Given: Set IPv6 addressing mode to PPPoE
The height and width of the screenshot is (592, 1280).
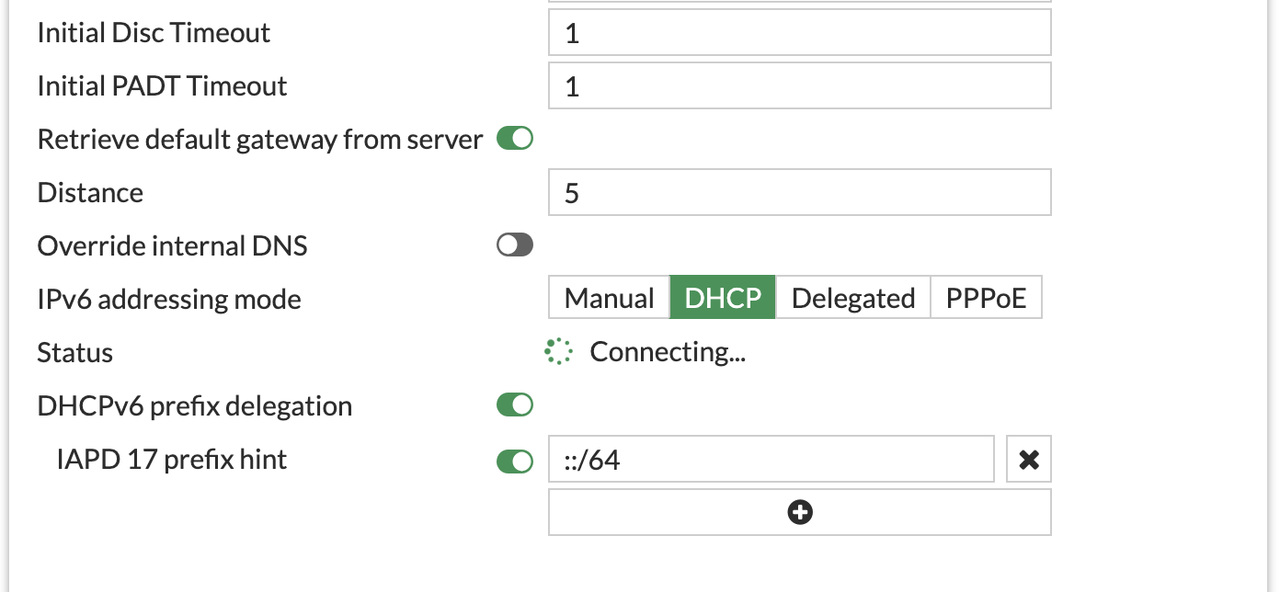Looking at the screenshot, I should pyautogui.click(x=986, y=299).
